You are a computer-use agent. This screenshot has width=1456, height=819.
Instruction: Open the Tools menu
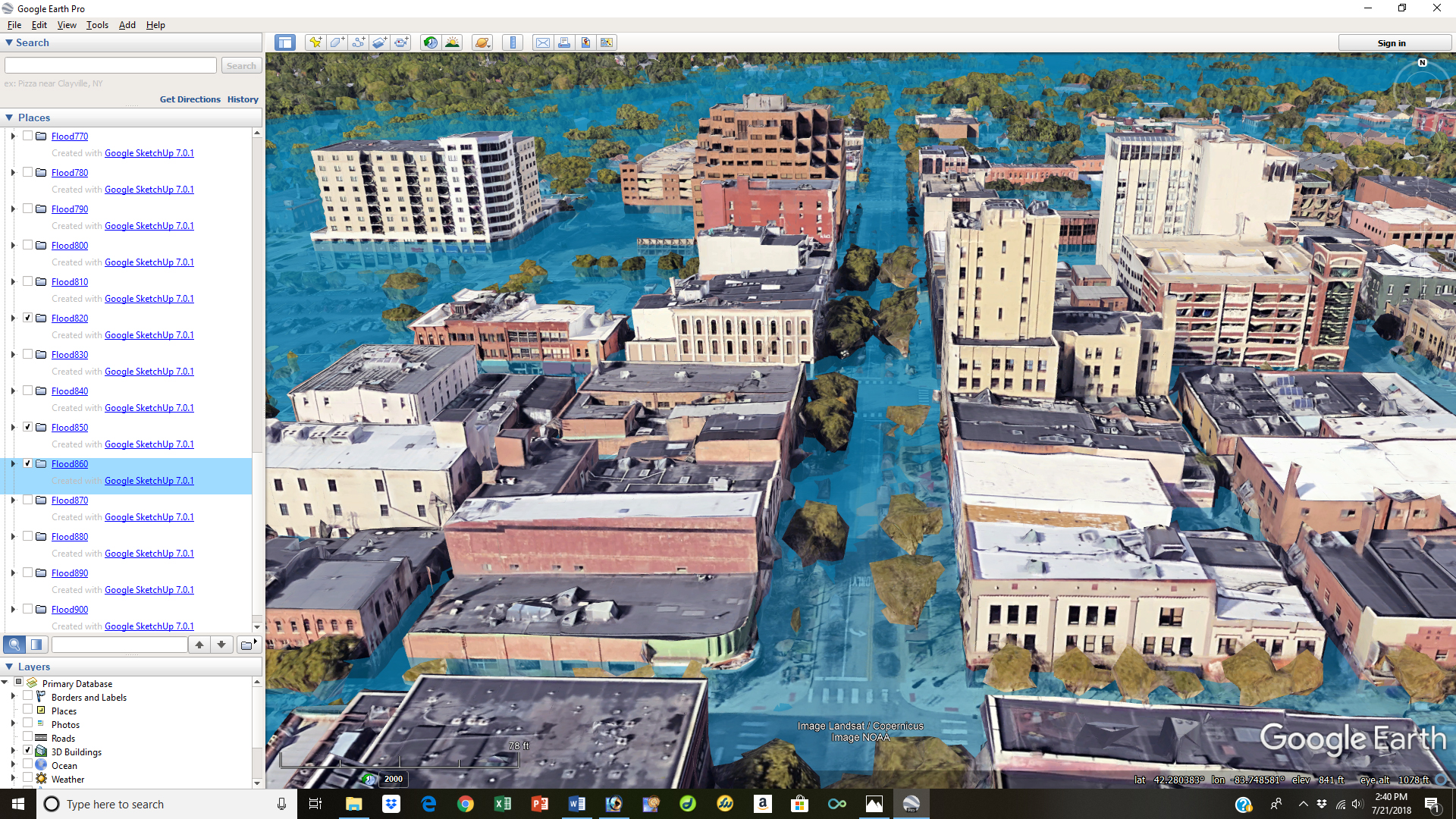97,25
